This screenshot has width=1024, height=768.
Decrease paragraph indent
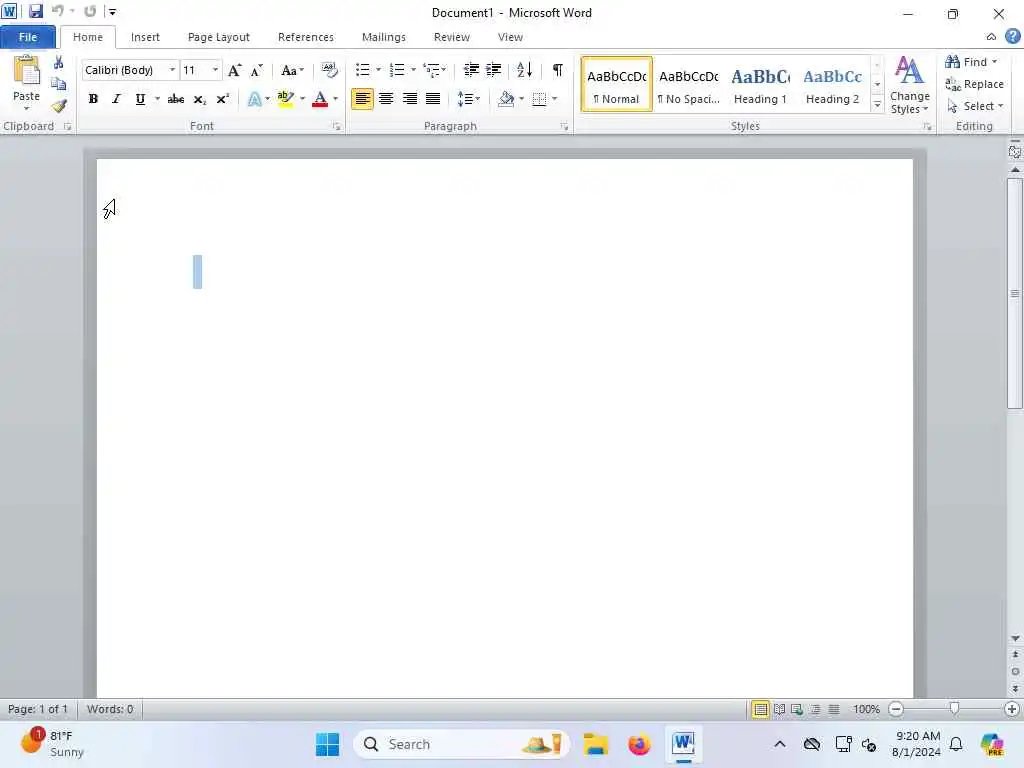[x=471, y=70]
